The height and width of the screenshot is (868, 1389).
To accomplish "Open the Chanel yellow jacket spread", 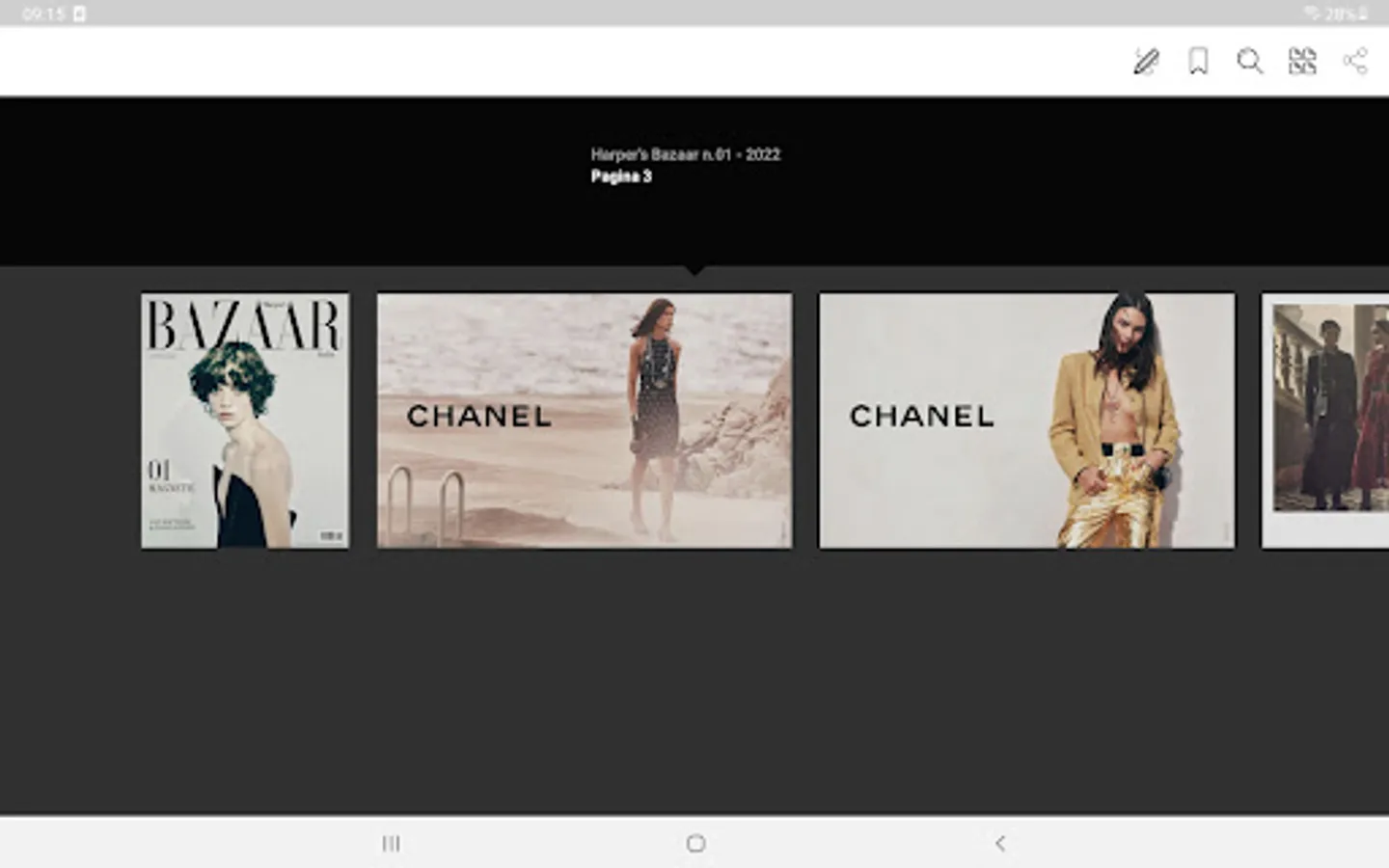I will [x=1026, y=420].
